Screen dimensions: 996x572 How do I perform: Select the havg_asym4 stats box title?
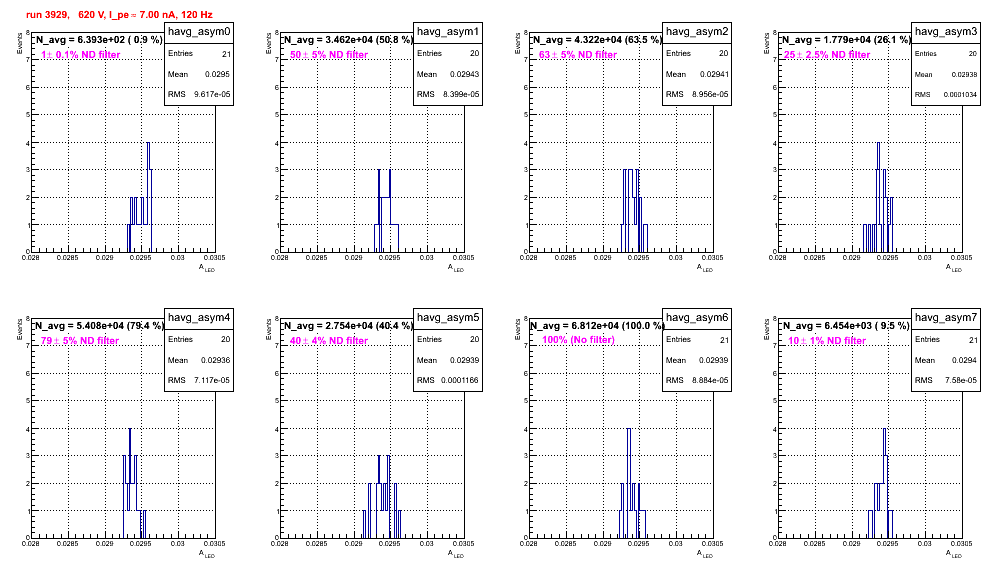(x=199, y=318)
